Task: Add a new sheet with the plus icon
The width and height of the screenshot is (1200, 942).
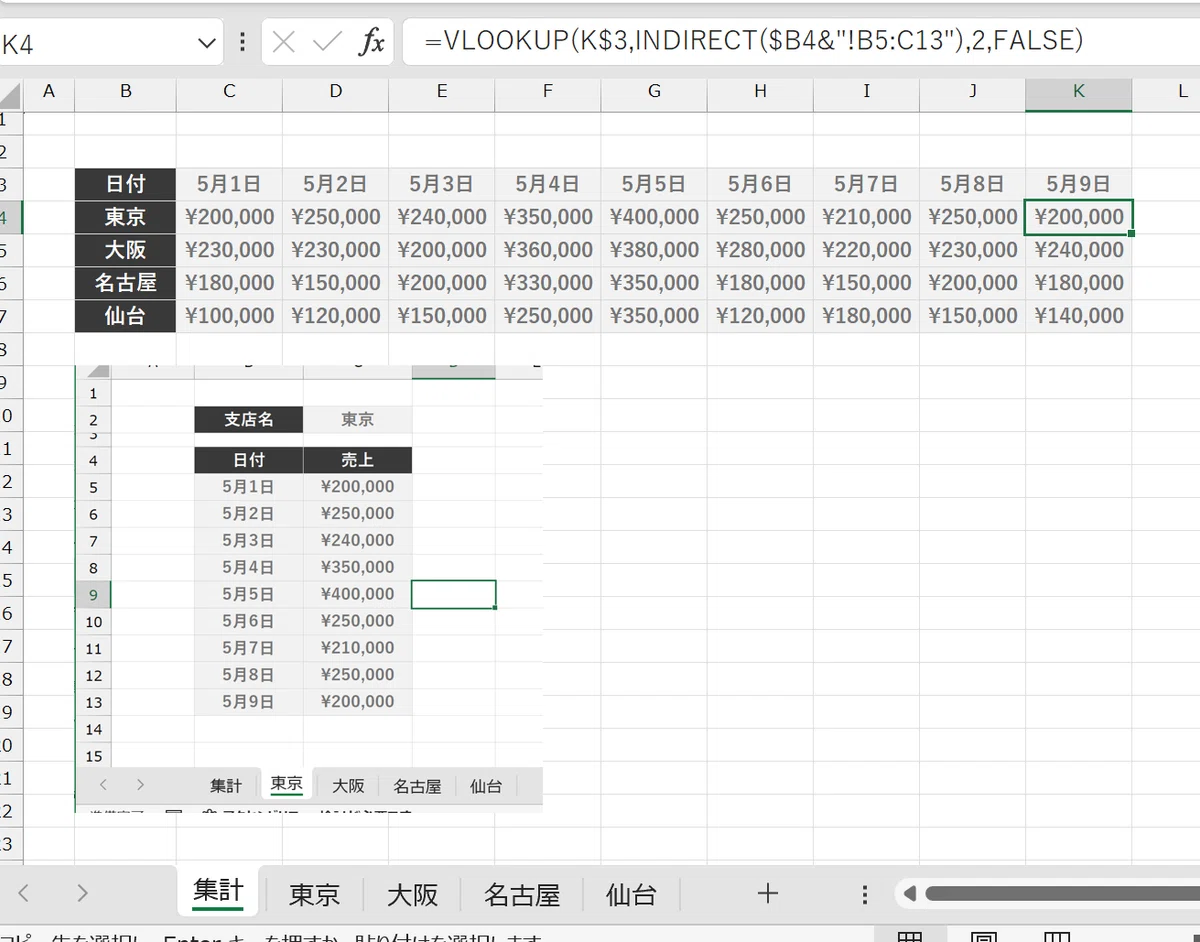Action: pyautogui.click(x=767, y=894)
